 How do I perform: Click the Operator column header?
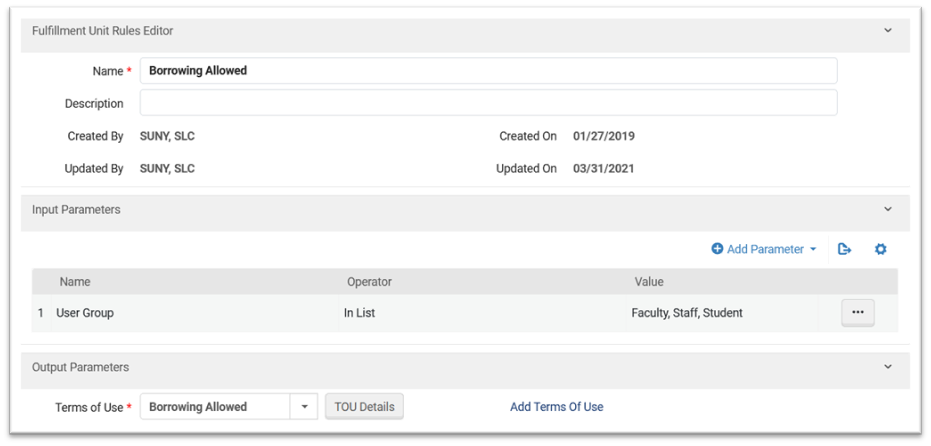pos(369,282)
